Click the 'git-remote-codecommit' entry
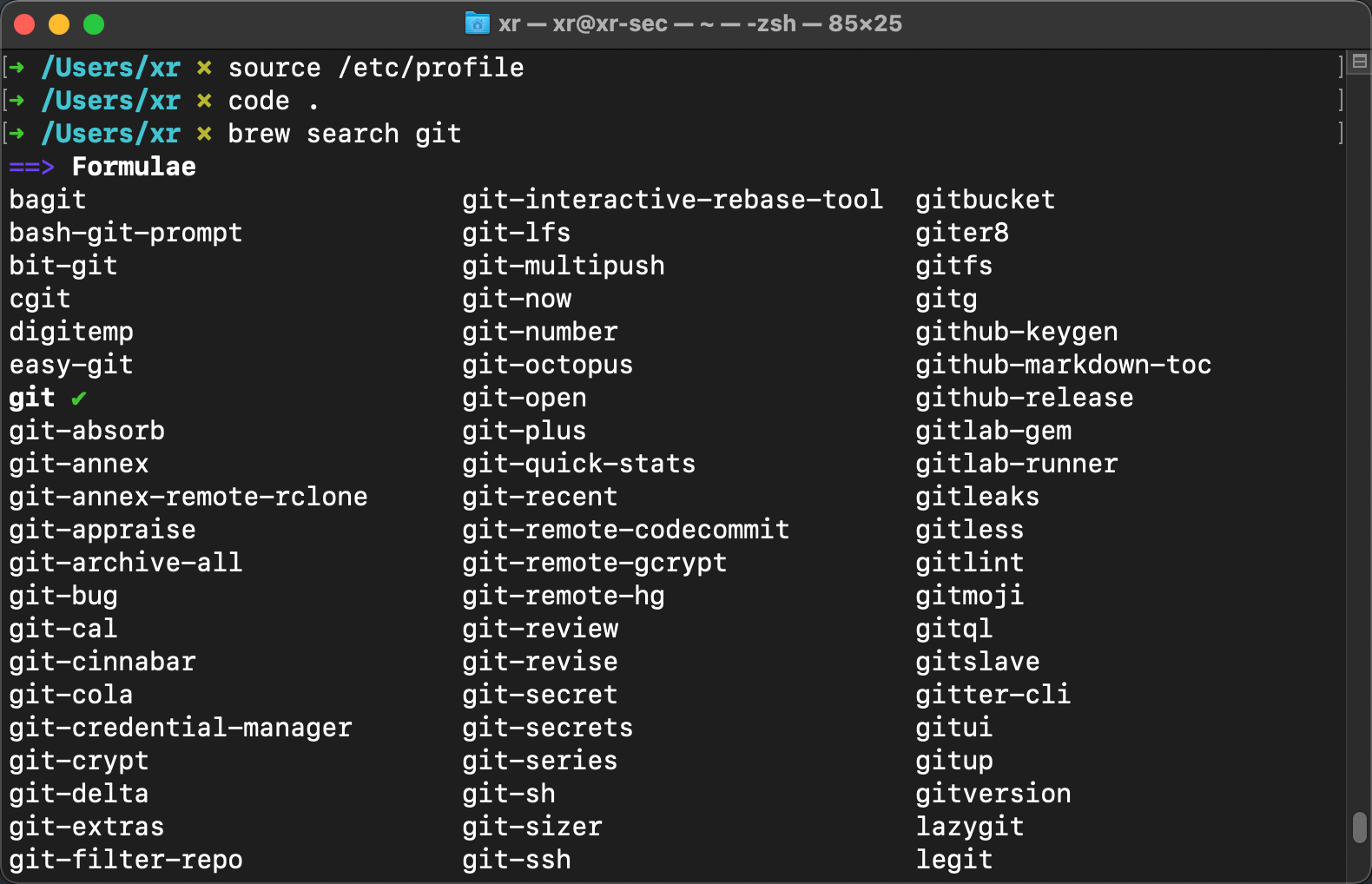This screenshot has width=1372, height=884. (626, 530)
